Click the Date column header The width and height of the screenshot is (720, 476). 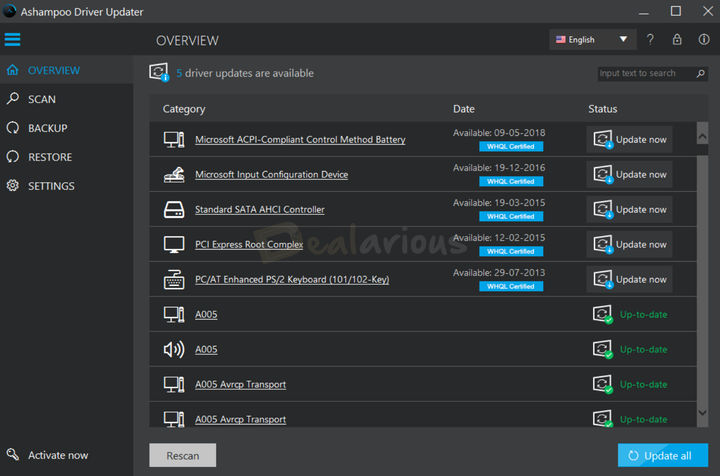tap(464, 109)
